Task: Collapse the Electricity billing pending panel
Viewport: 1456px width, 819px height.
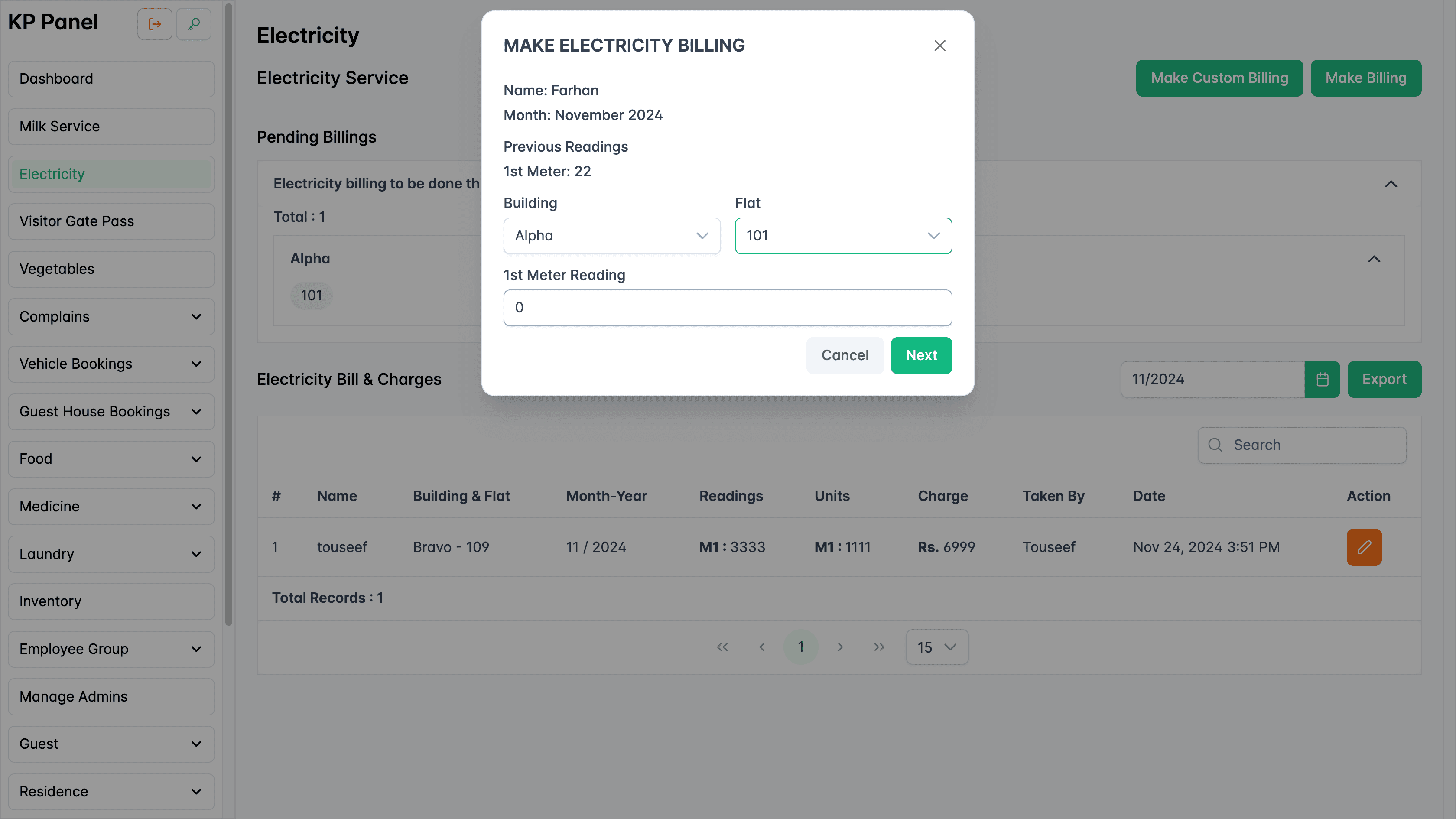Action: tap(1391, 184)
